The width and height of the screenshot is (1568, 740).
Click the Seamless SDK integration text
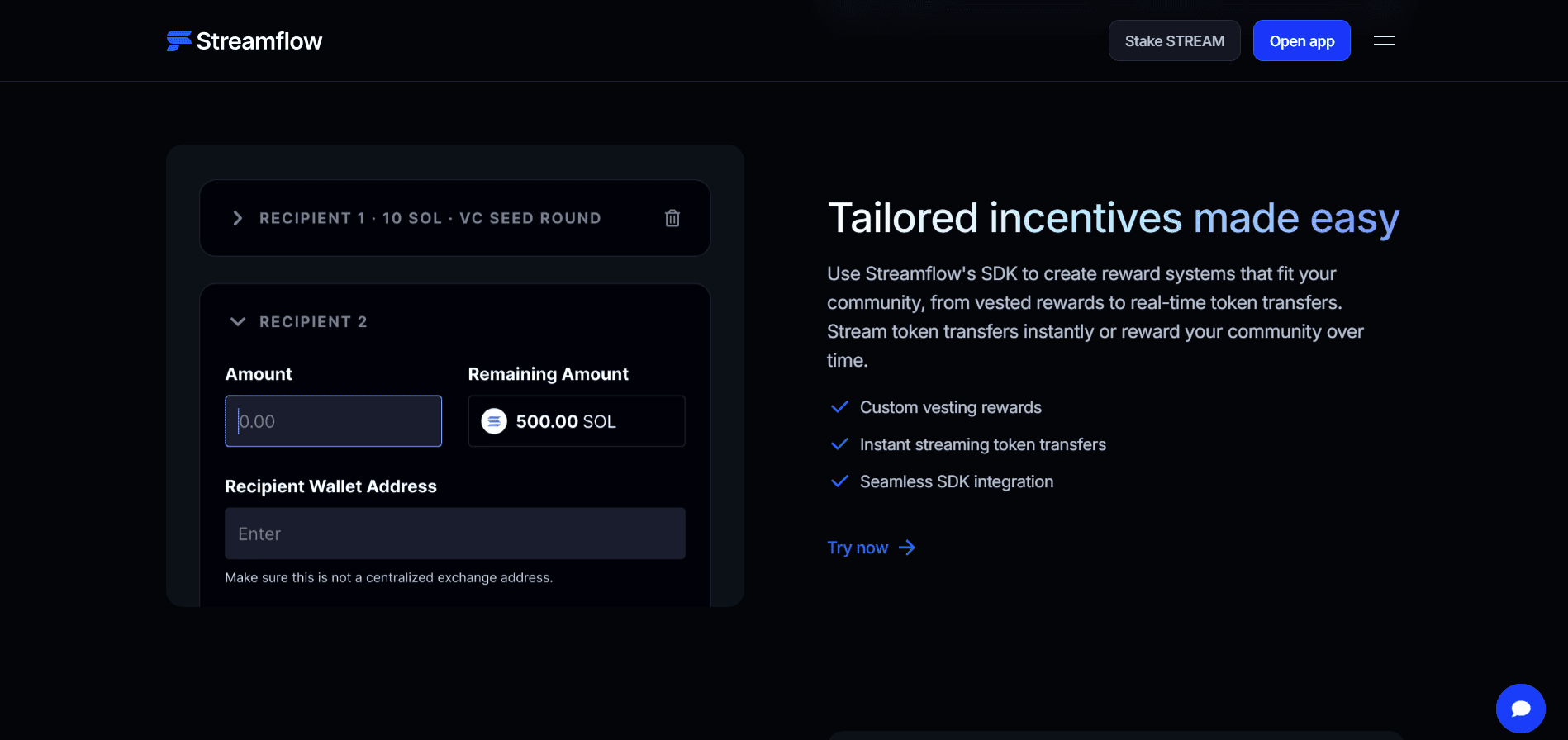pyautogui.click(x=957, y=481)
